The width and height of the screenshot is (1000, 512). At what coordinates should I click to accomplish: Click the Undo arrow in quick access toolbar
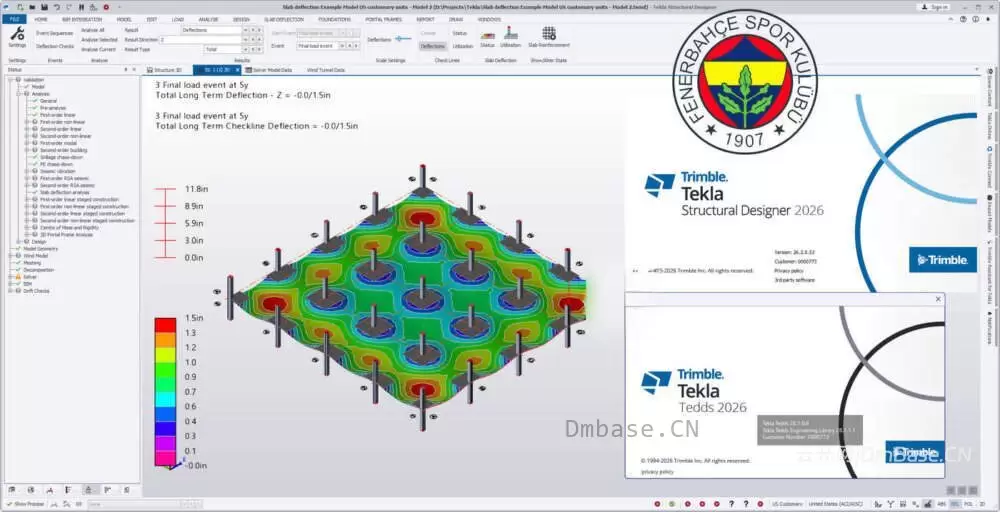coord(57,7)
